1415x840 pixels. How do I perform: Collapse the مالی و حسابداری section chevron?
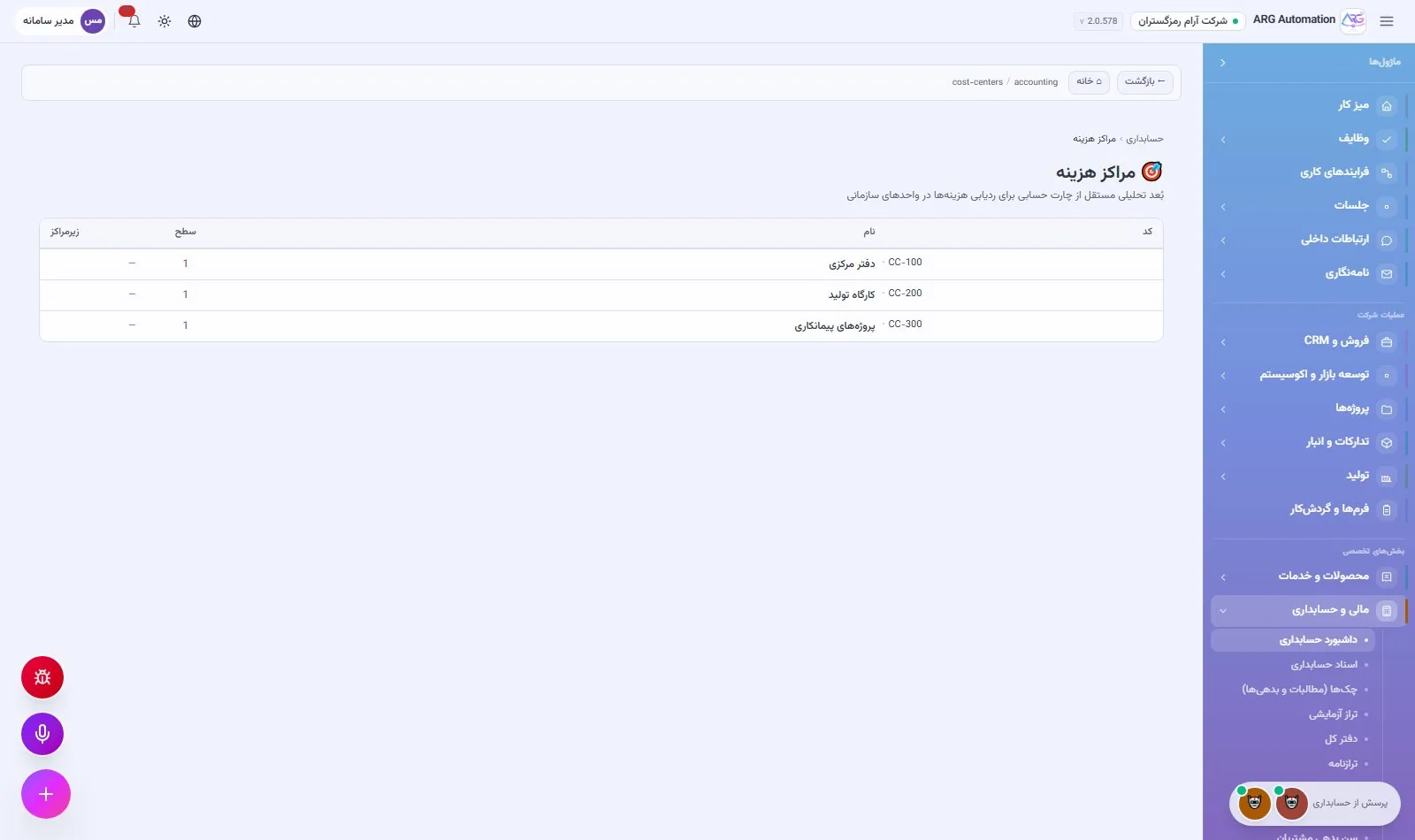click(x=1223, y=611)
